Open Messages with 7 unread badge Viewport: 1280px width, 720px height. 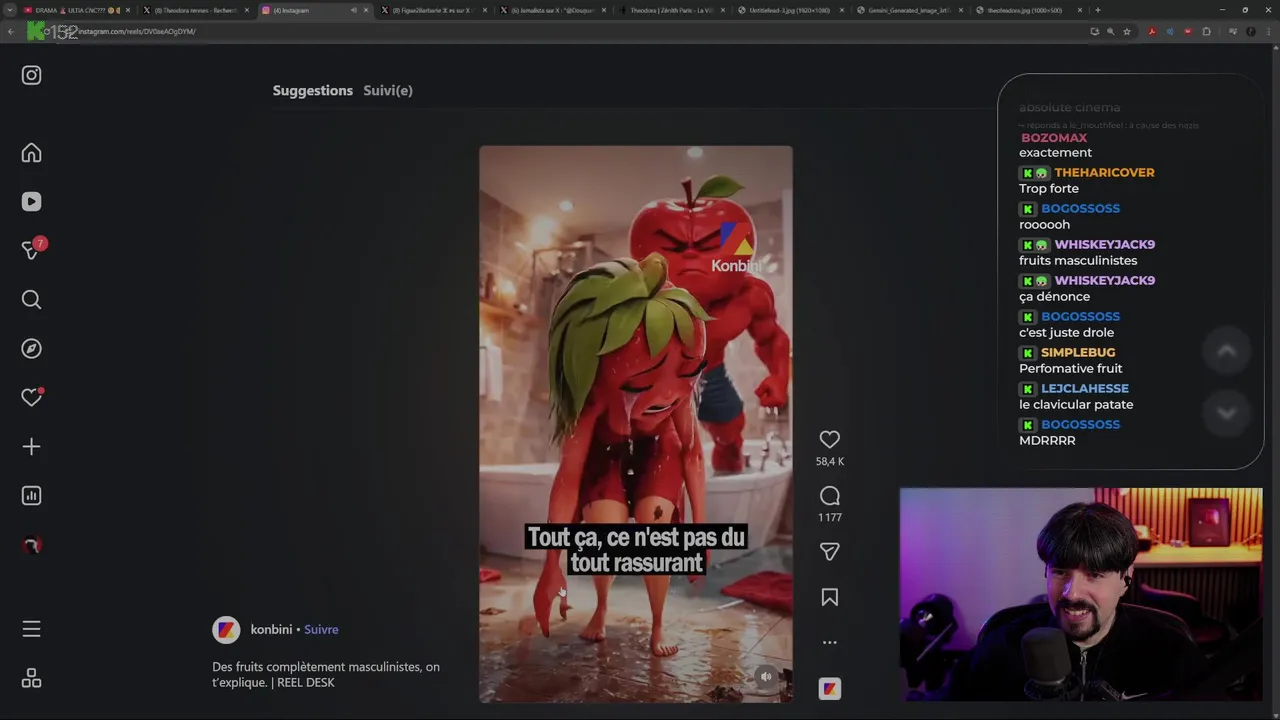point(31,250)
